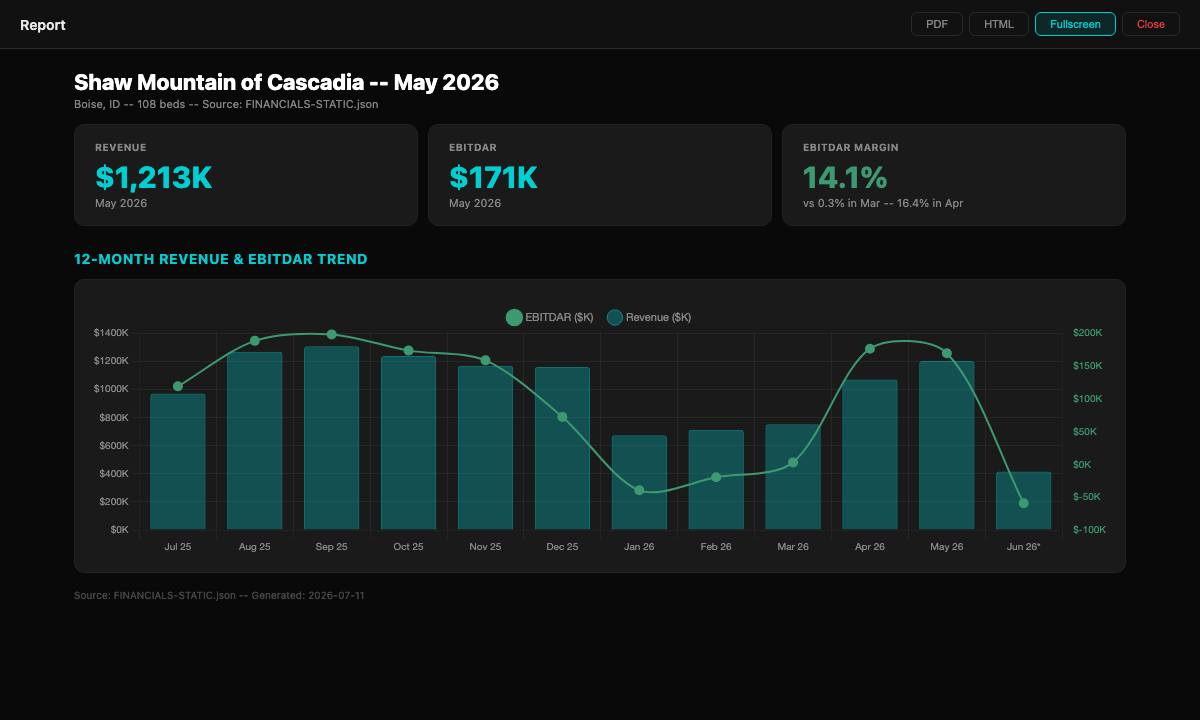Select the Nov 25 revenue bar
Image resolution: width=1200 pixels, height=720 pixels.
(x=485, y=447)
